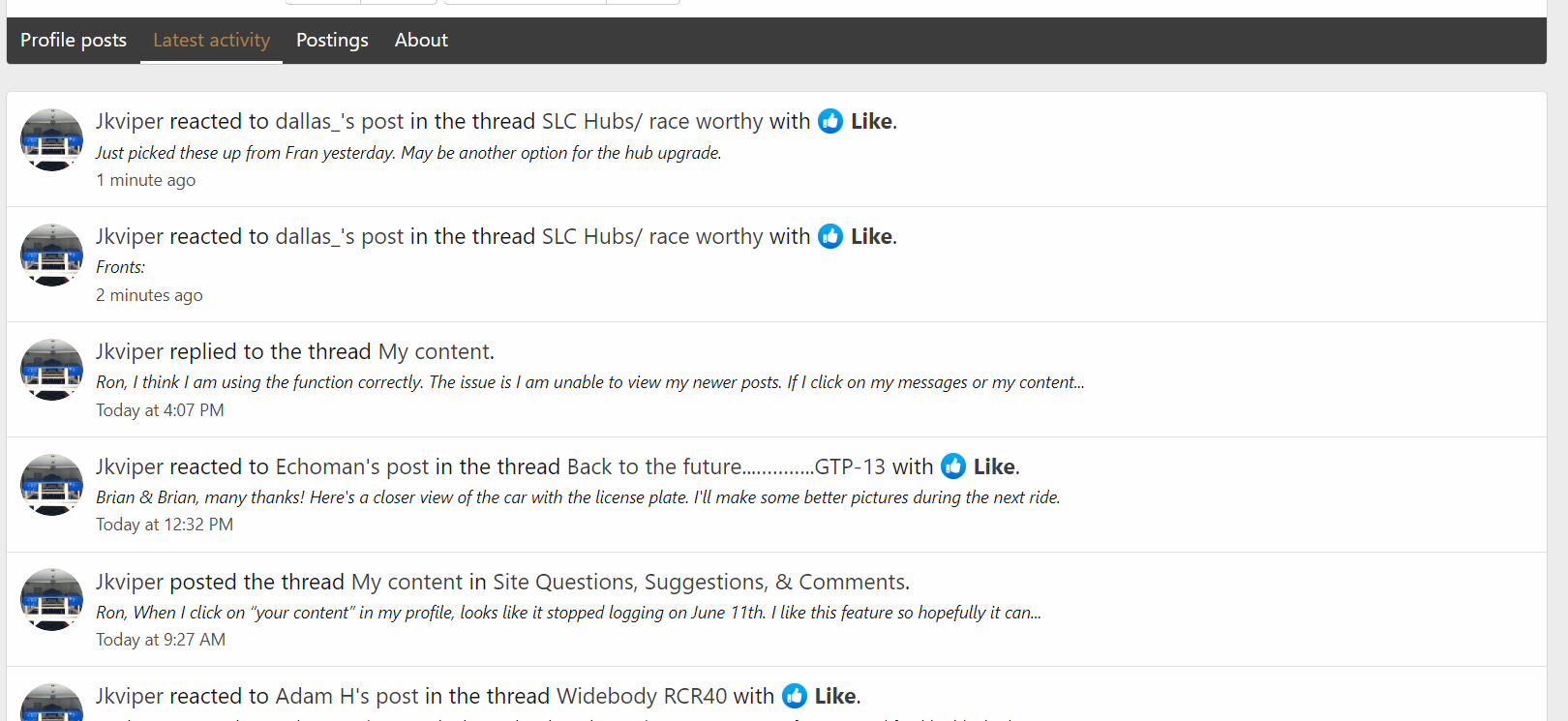The image size is (1568, 721).
Task: Select the Postings tab
Action: 332,40
